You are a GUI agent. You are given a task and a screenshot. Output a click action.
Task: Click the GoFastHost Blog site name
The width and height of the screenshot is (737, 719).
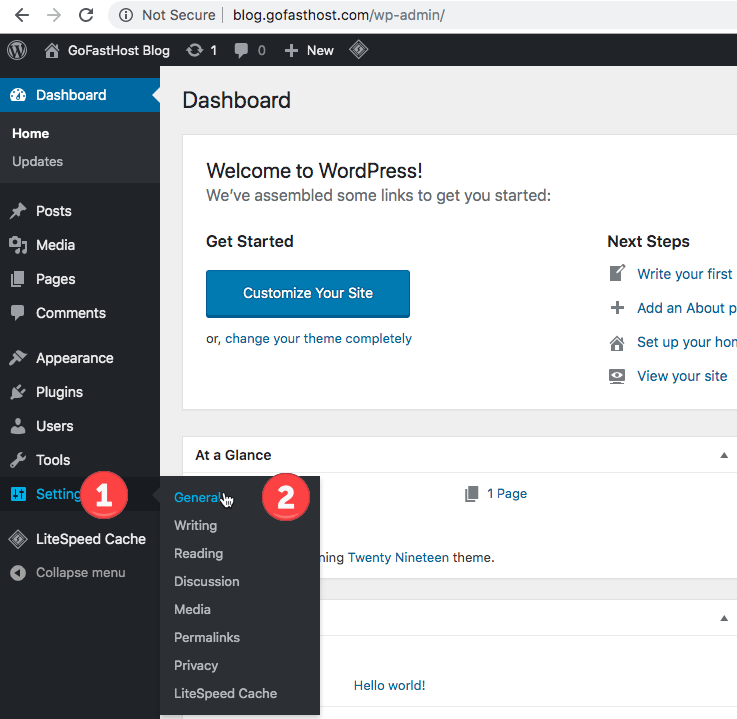pos(118,51)
